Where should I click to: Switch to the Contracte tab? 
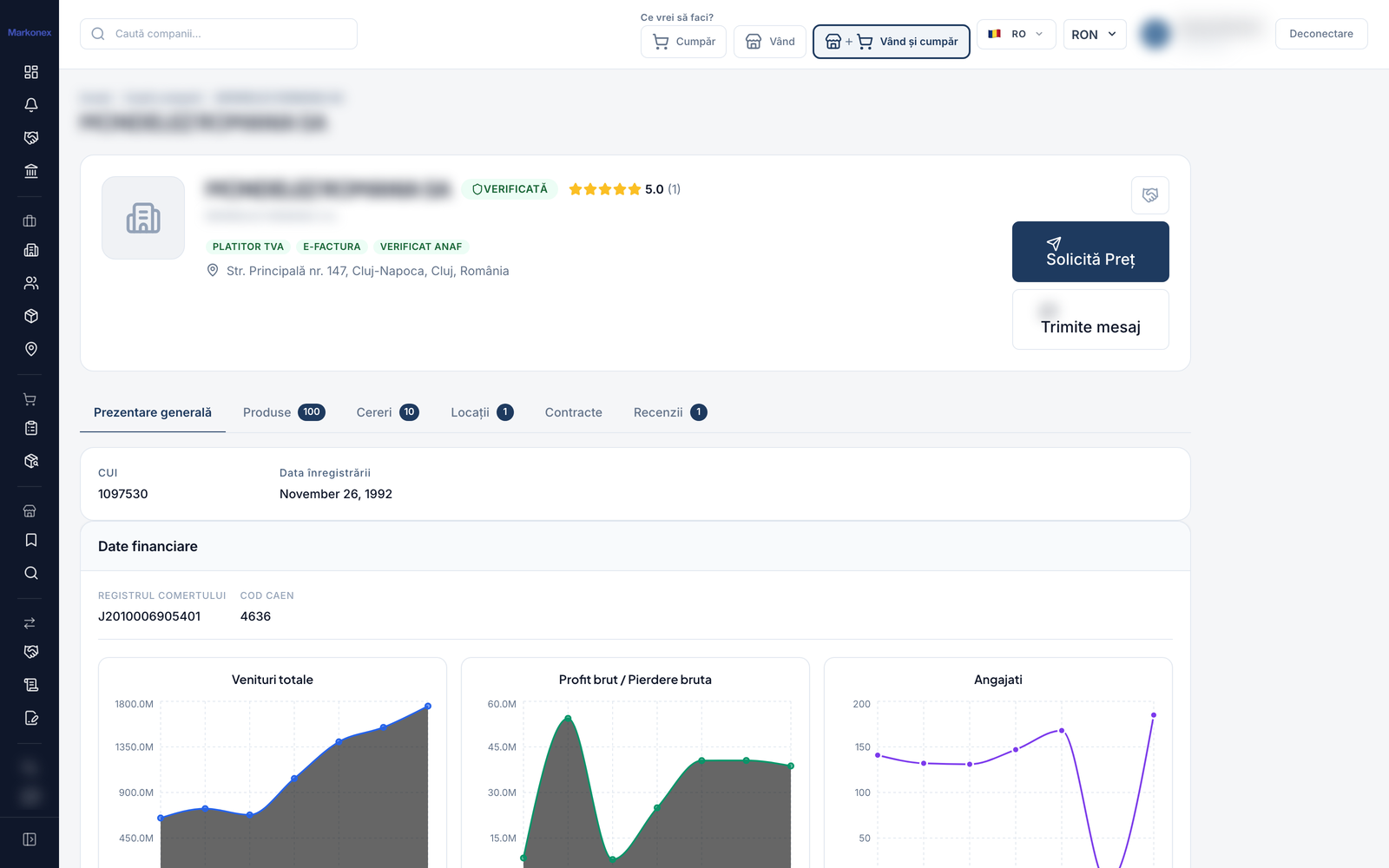coord(574,412)
